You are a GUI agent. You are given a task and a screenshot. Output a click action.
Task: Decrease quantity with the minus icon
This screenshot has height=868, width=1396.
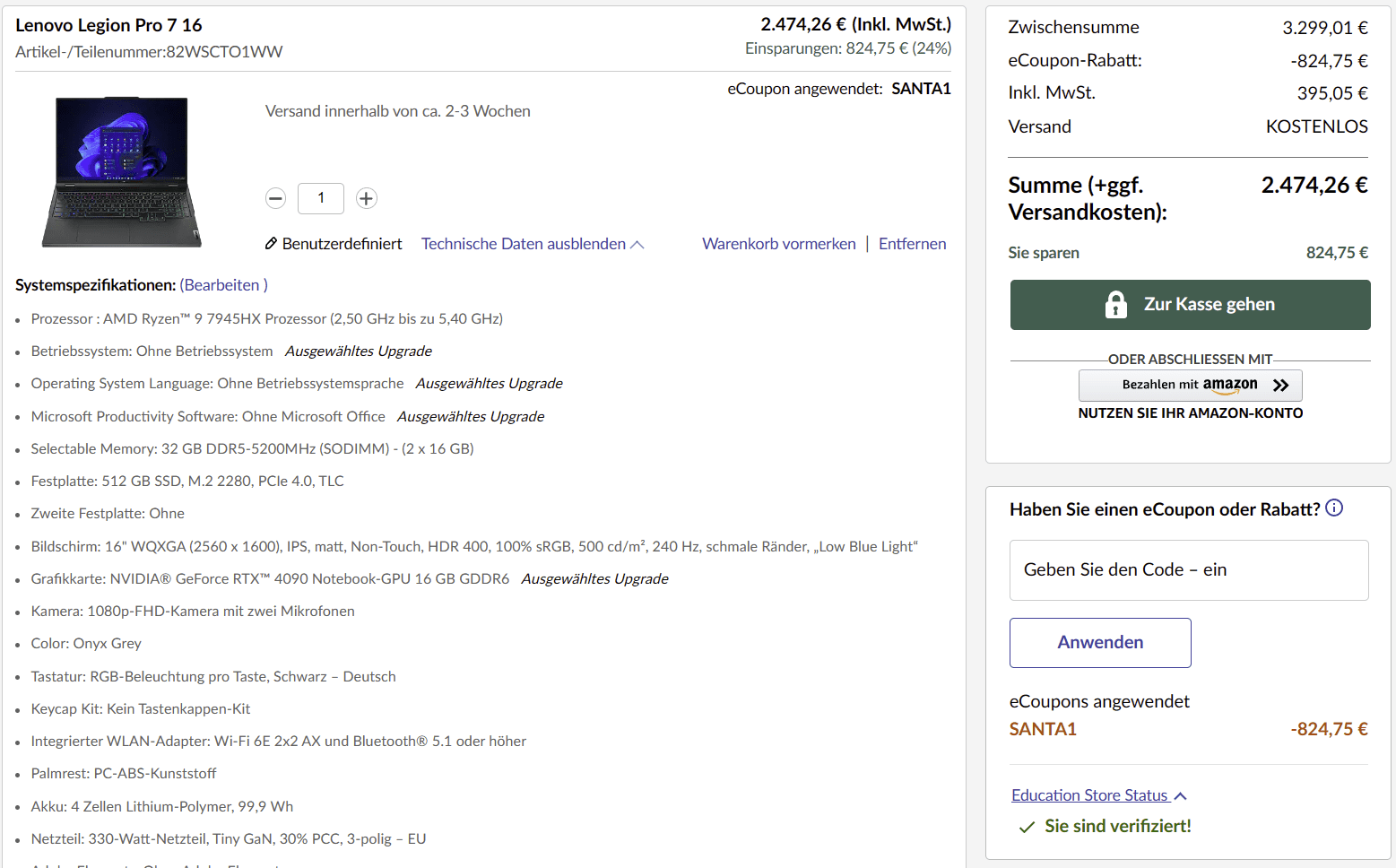click(276, 198)
